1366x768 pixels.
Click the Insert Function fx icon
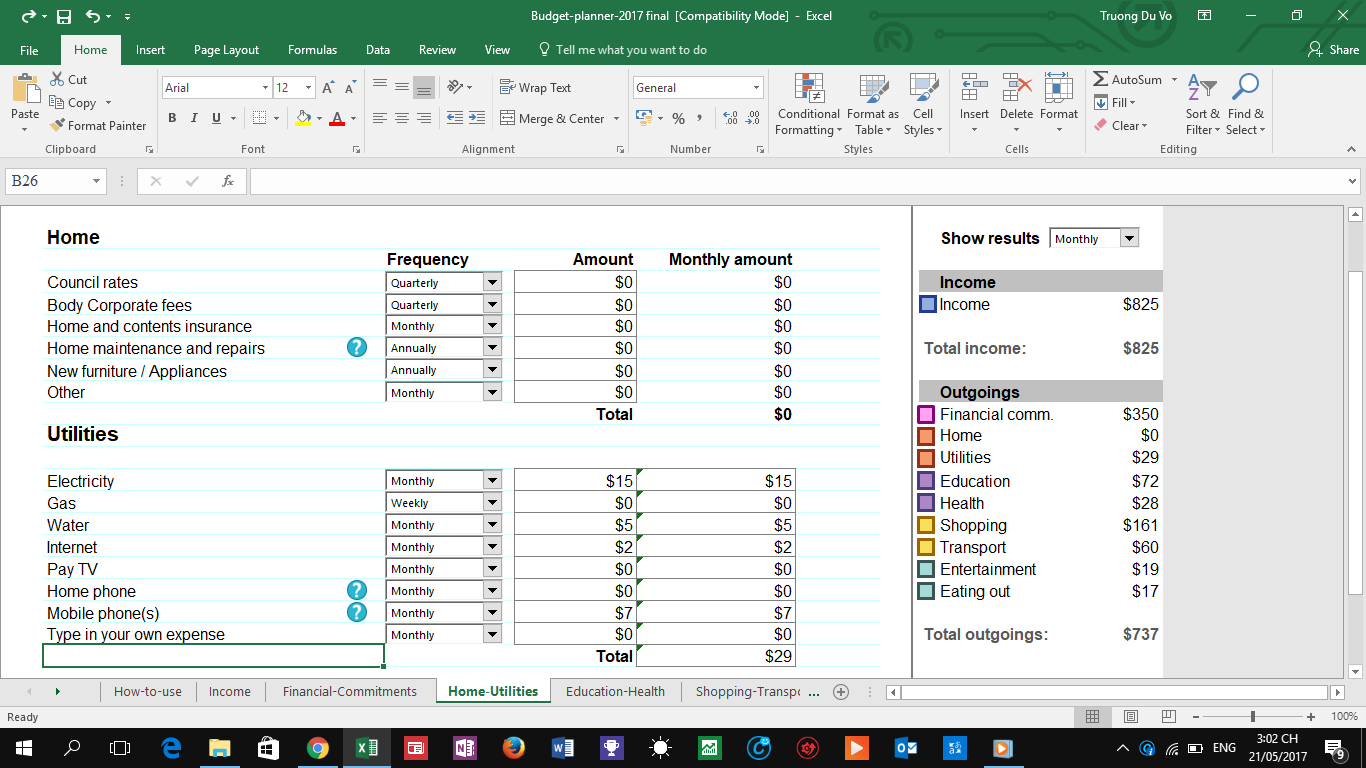228,181
